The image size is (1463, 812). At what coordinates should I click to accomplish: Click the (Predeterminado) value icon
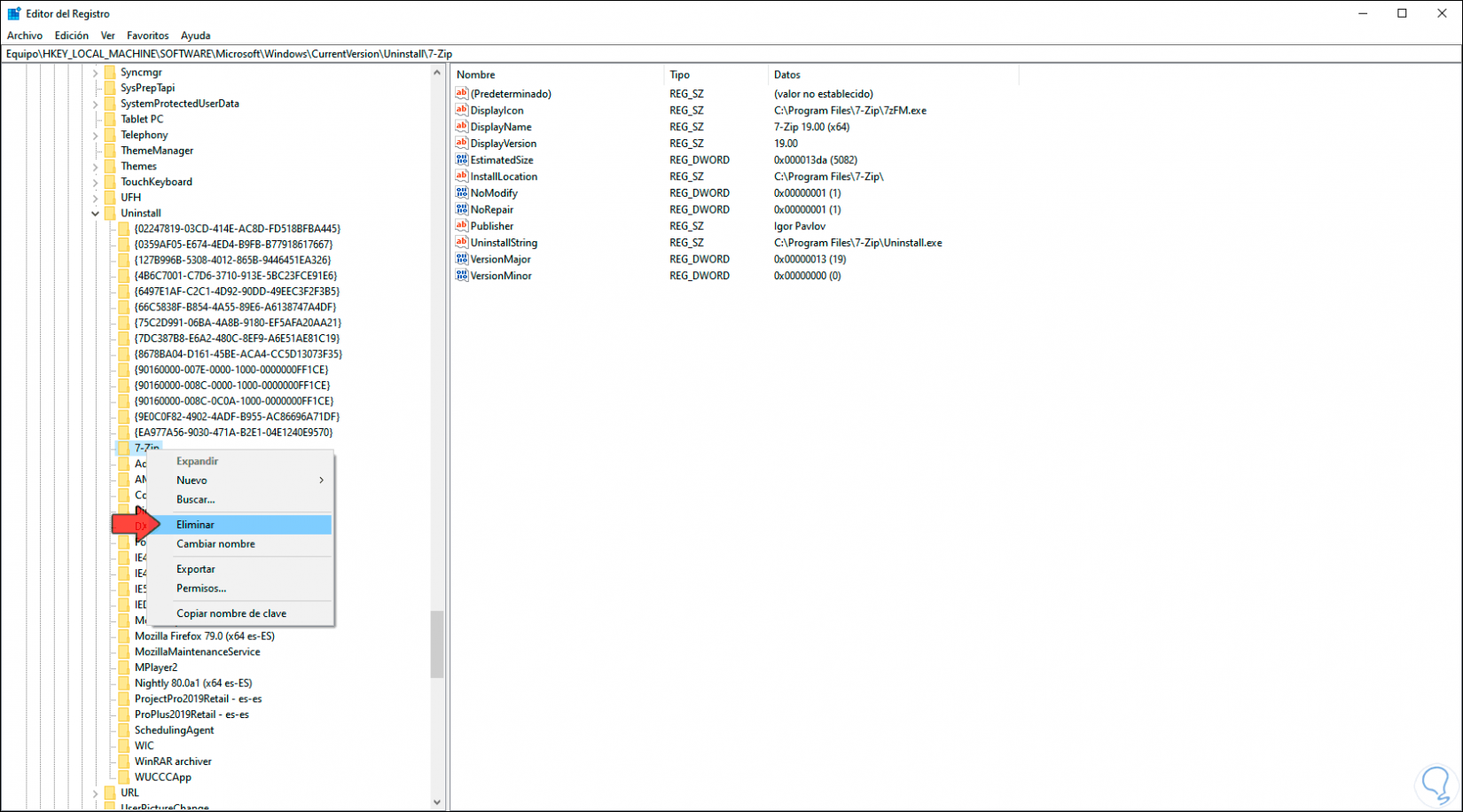pyautogui.click(x=461, y=93)
